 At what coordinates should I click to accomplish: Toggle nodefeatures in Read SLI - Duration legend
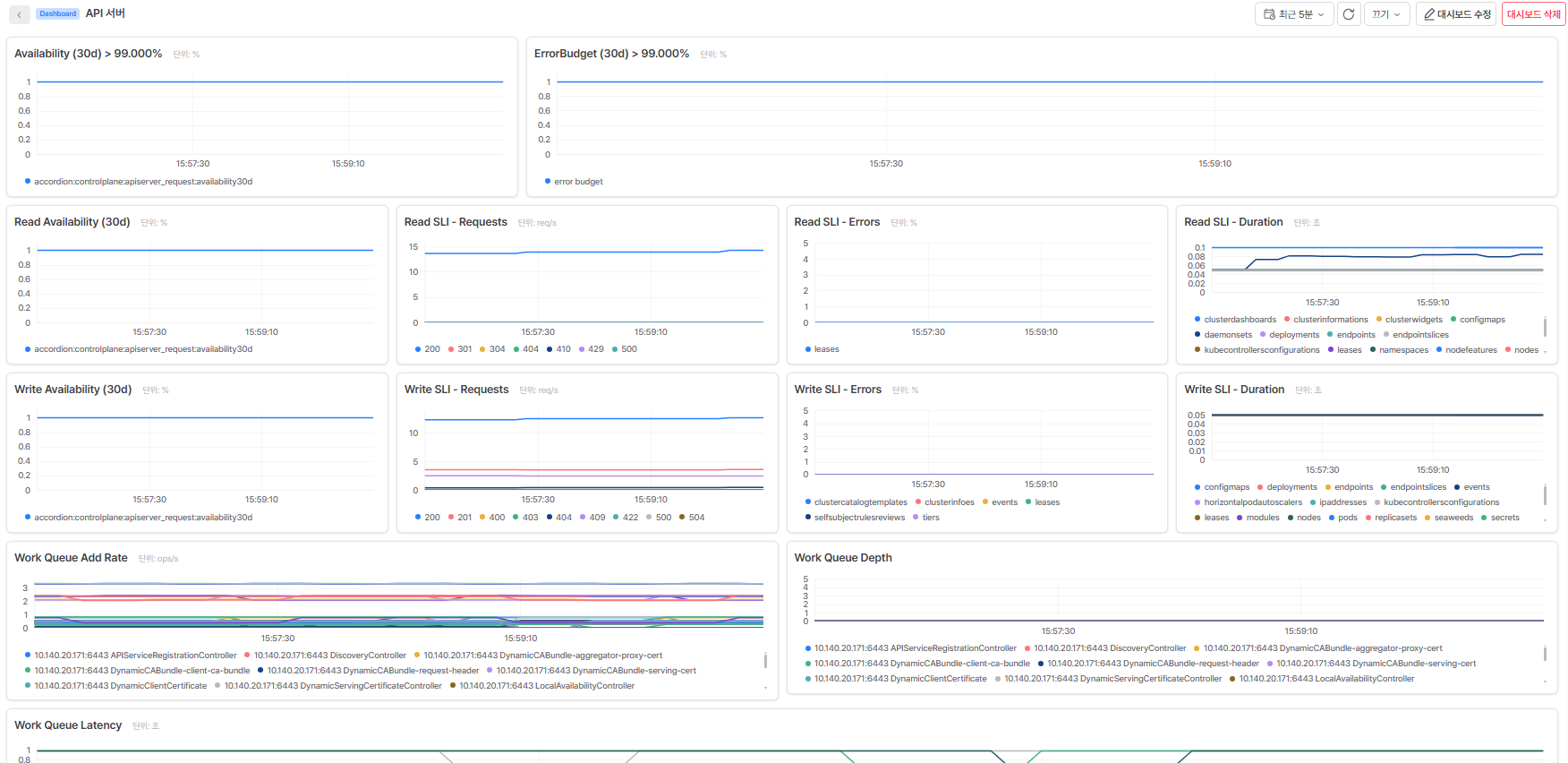(x=1467, y=350)
